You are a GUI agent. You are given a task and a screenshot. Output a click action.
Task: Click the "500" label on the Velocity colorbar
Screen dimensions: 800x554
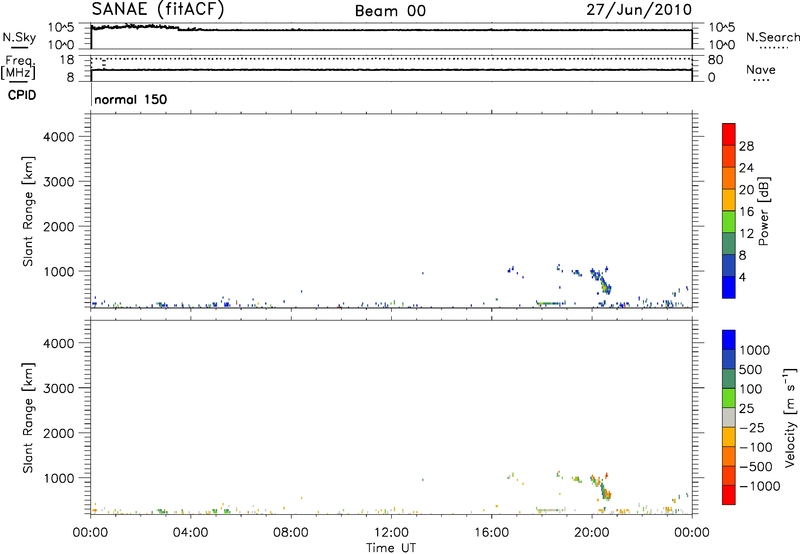pos(751,370)
